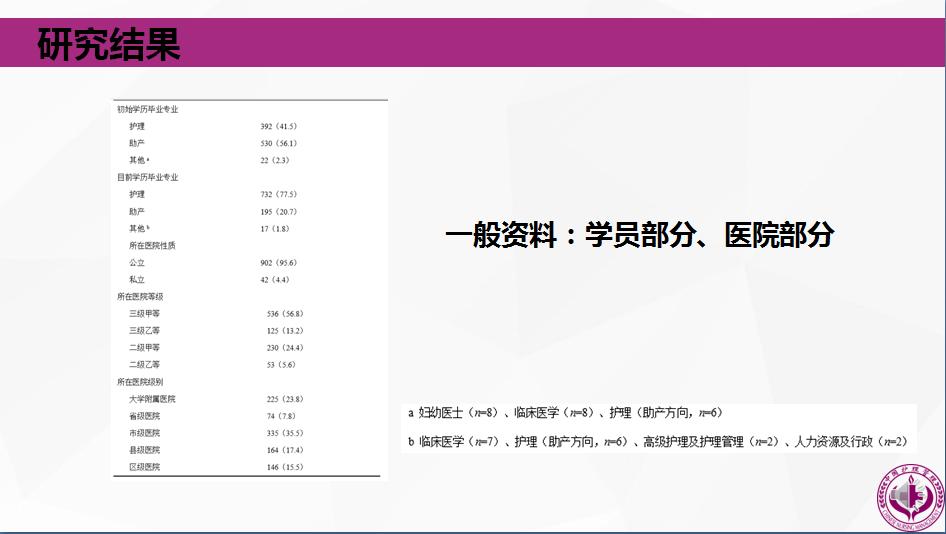Screen dimensions: 946x534
Task: Select the value '225 (23.8)'
Action: tap(285, 399)
